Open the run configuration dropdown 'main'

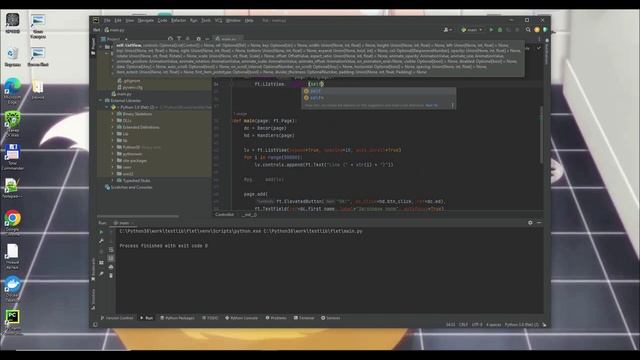coord(471,30)
